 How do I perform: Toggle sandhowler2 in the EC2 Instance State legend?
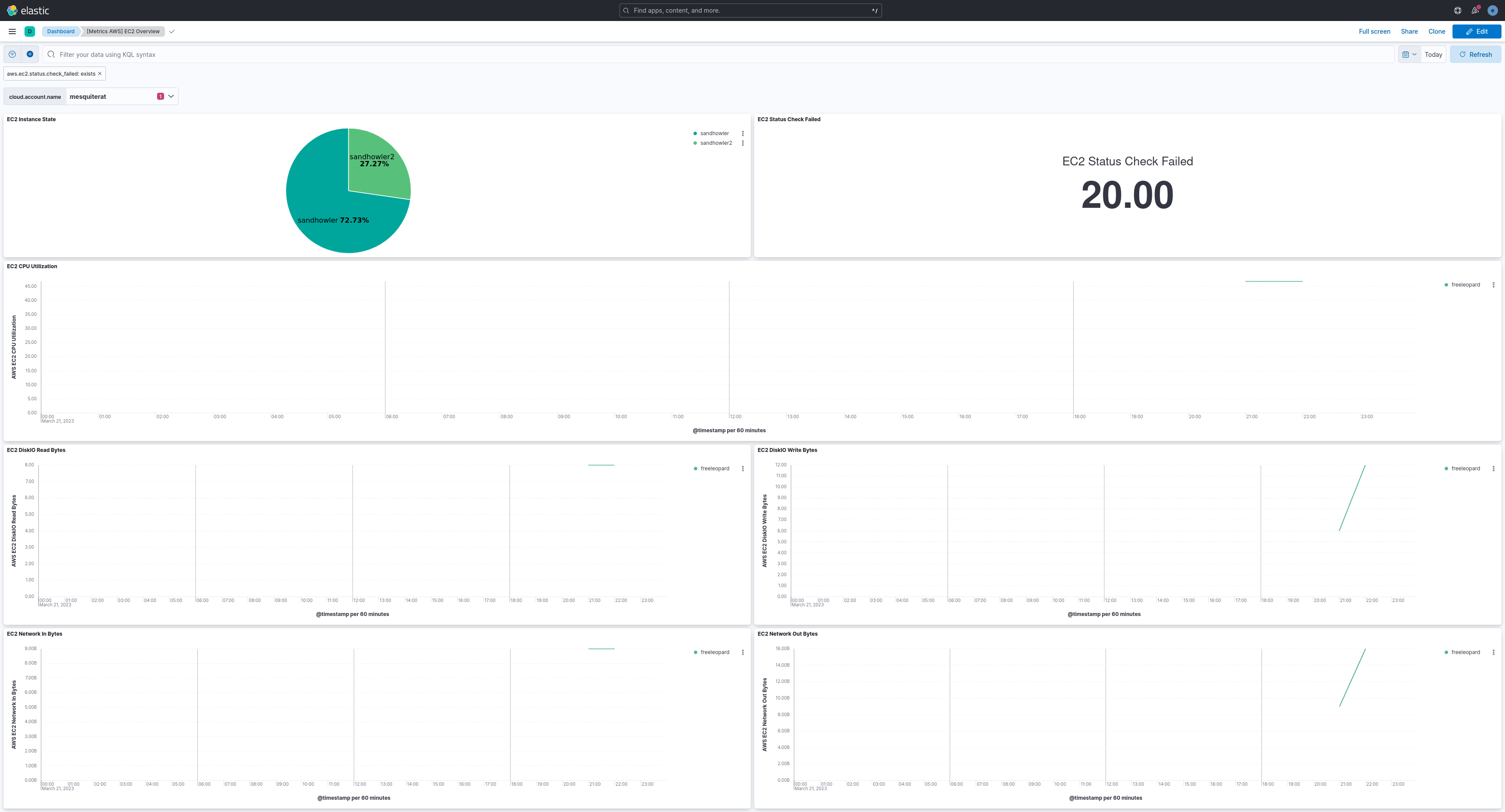point(716,143)
